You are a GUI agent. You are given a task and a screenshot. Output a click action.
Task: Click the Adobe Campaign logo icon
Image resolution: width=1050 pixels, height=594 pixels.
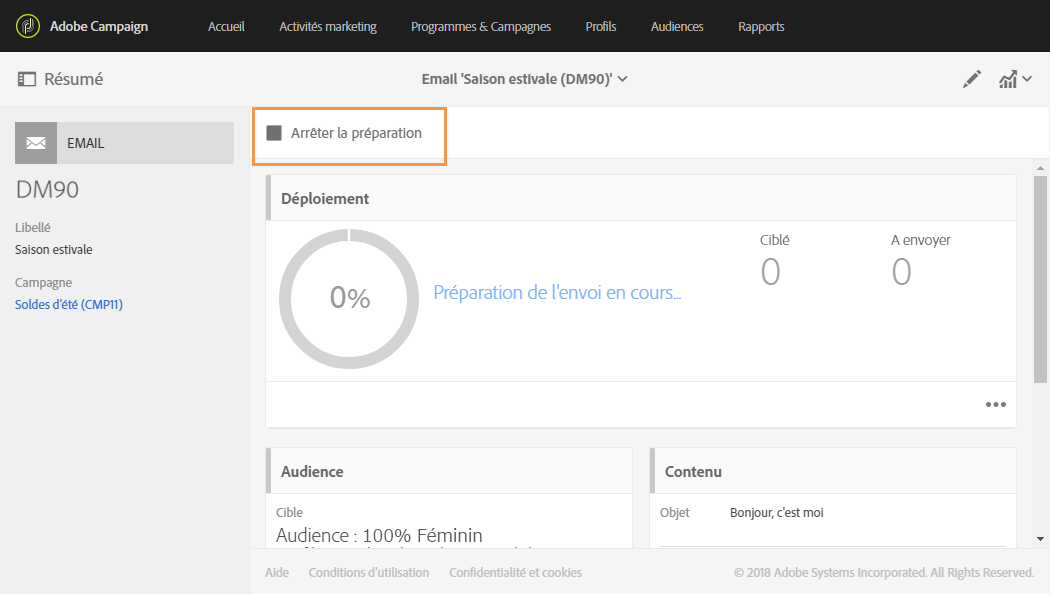pos(27,26)
